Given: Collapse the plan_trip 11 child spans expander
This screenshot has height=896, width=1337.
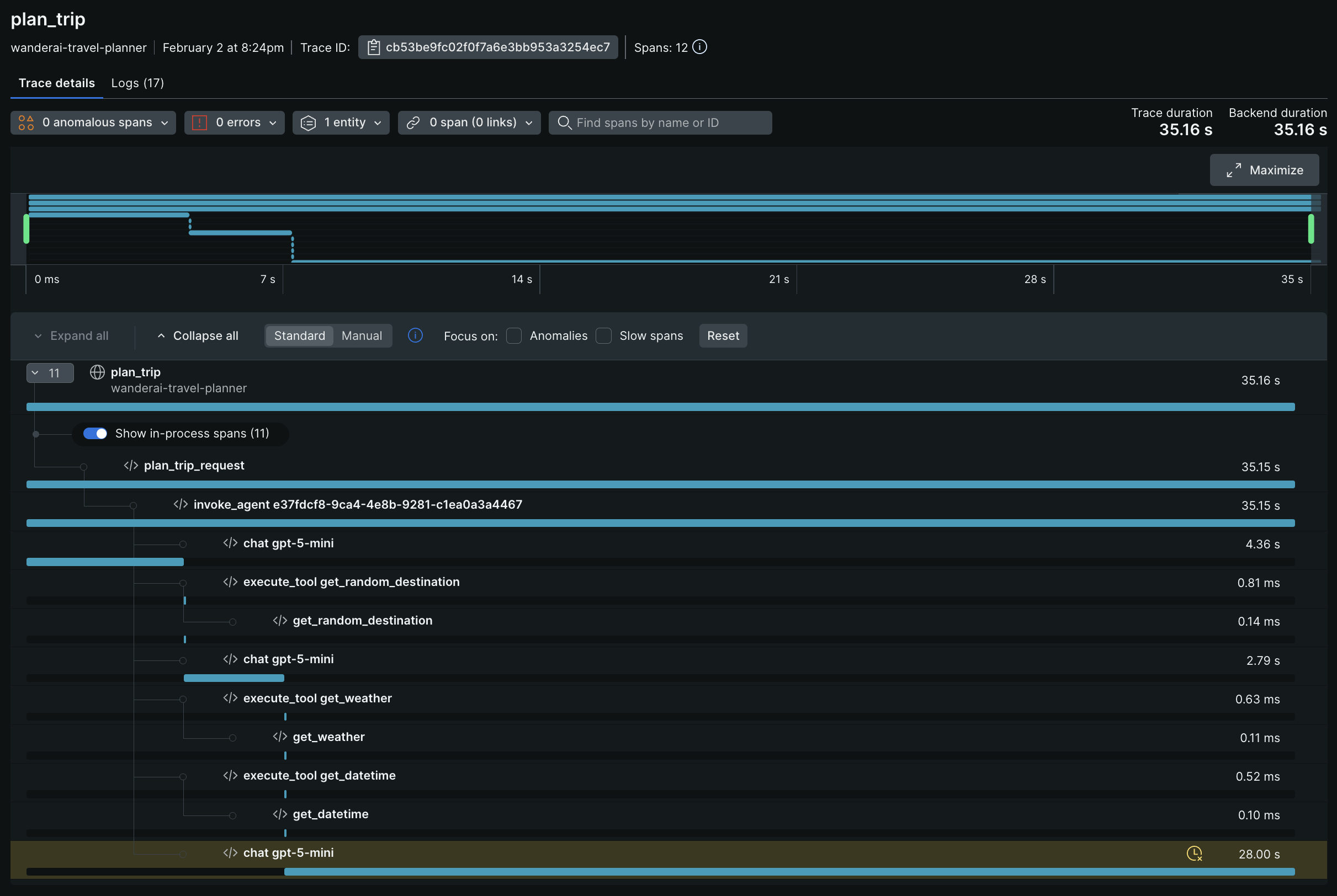Looking at the screenshot, I should (x=50, y=373).
